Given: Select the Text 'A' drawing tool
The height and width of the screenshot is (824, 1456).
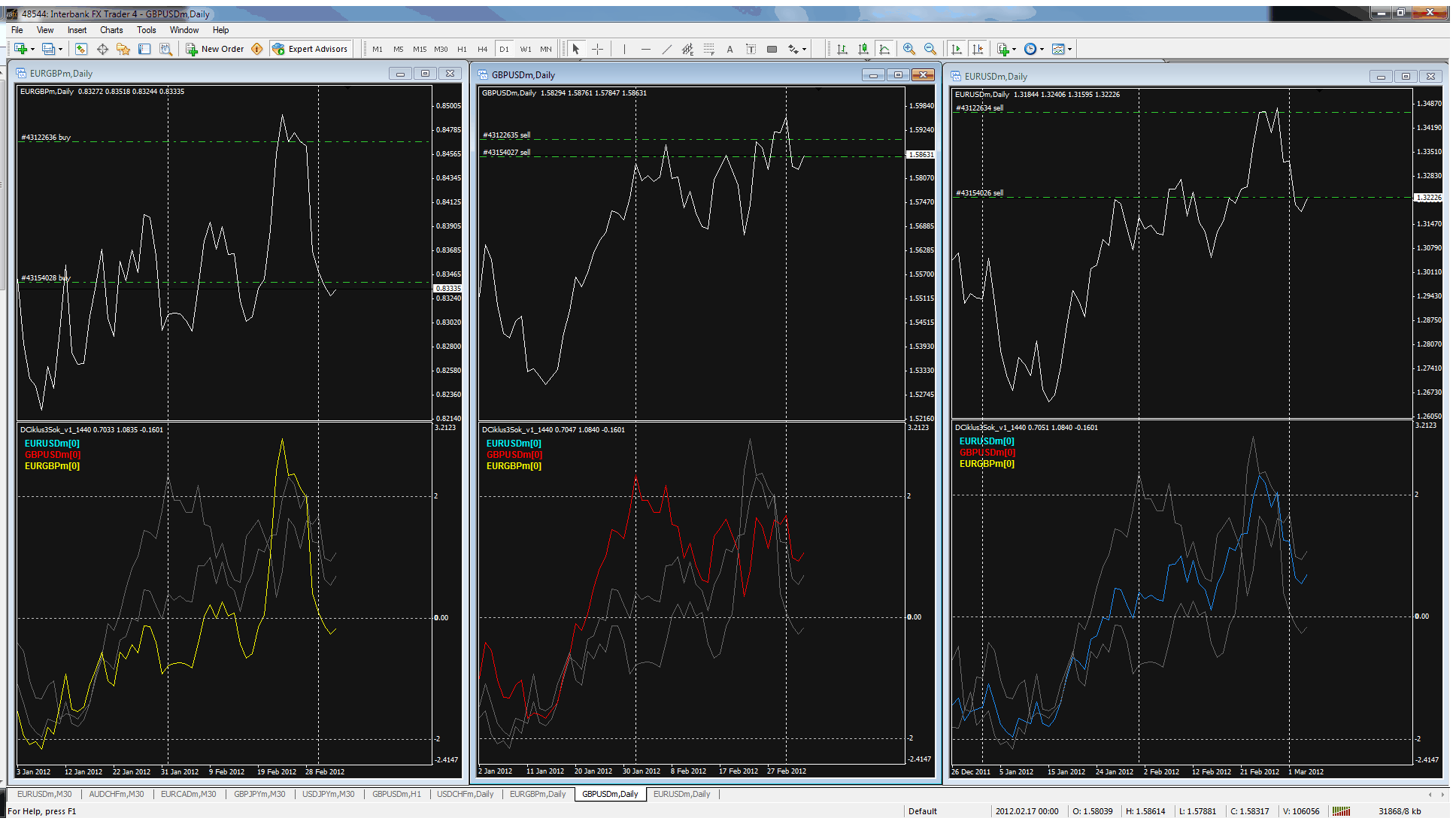Looking at the screenshot, I should coord(730,49).
